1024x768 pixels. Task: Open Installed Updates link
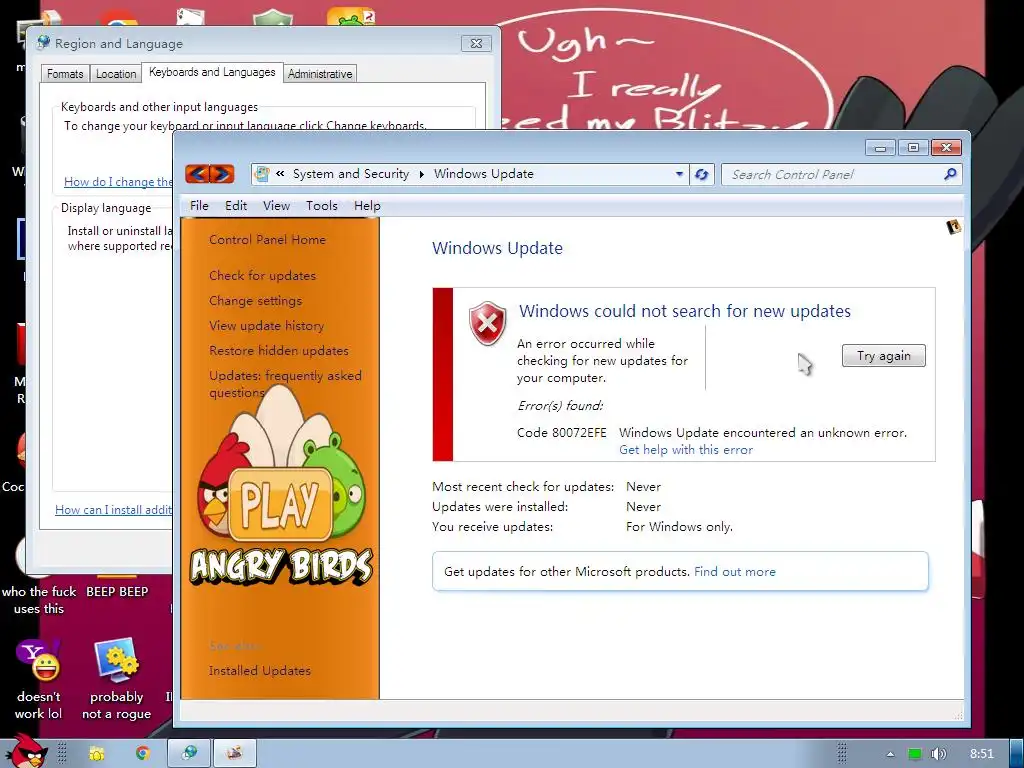point(259,671)
